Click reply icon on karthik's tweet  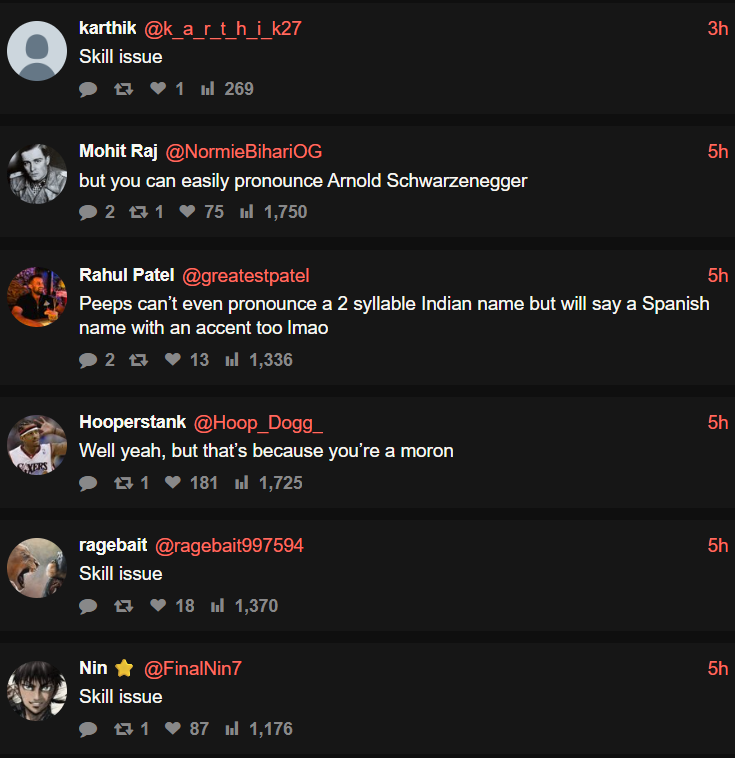[88, 89]
